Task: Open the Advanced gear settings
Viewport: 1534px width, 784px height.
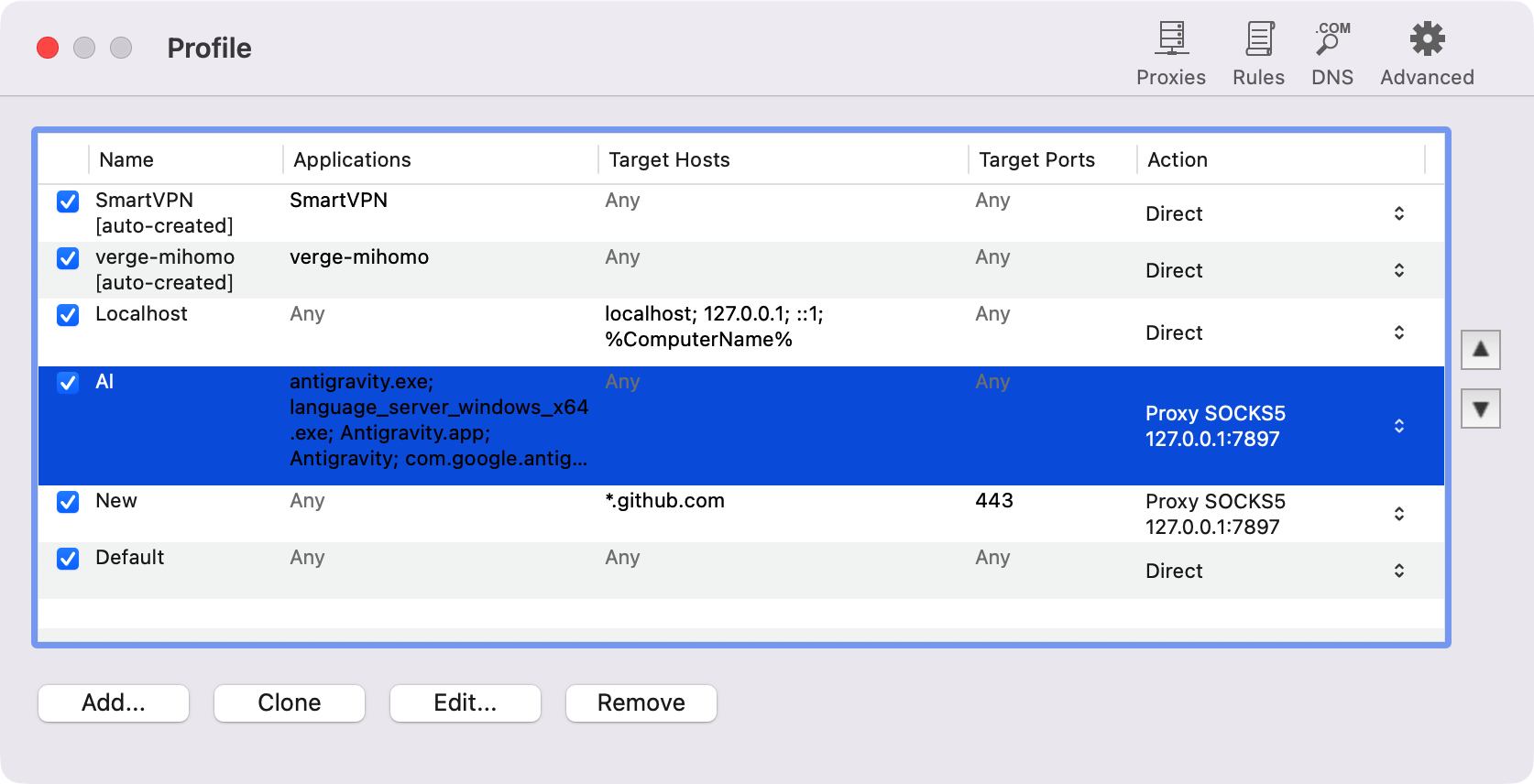Action: tap(1427, 54)
